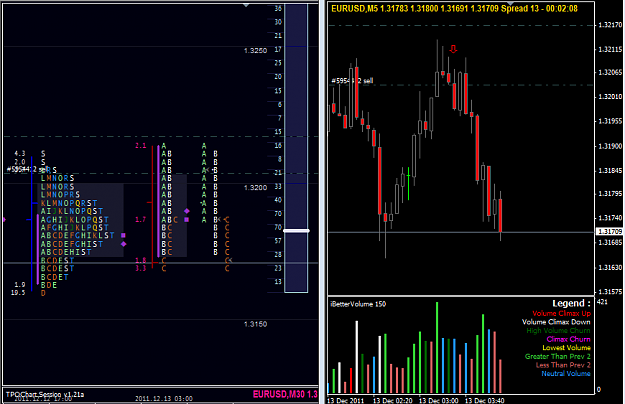Click the 4.3 value beside the TPO profile
This screenshot has height=404, width=625.
coord(20,153)
